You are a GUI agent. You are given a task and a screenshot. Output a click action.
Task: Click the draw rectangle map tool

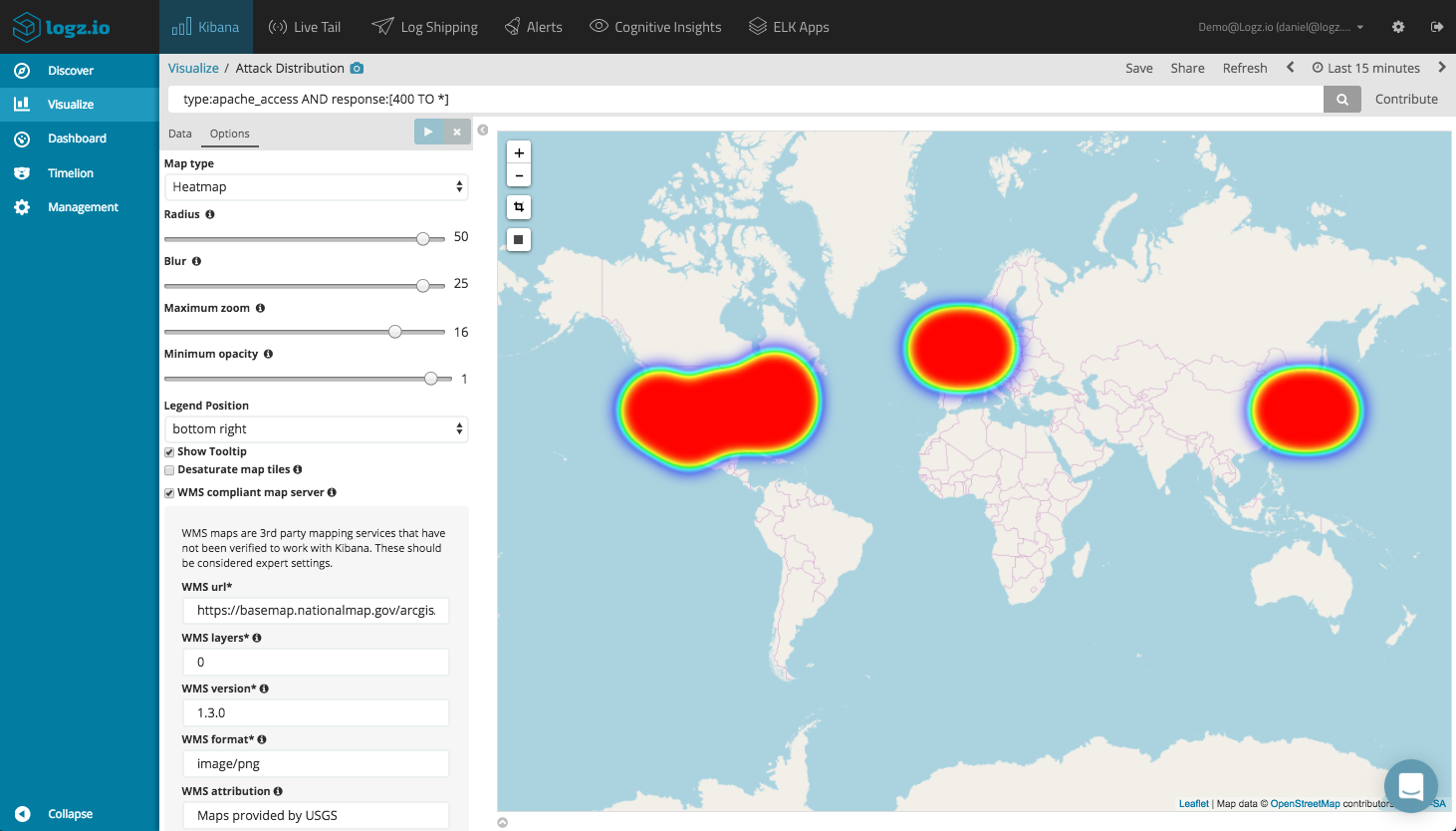(x=519, y=239)
